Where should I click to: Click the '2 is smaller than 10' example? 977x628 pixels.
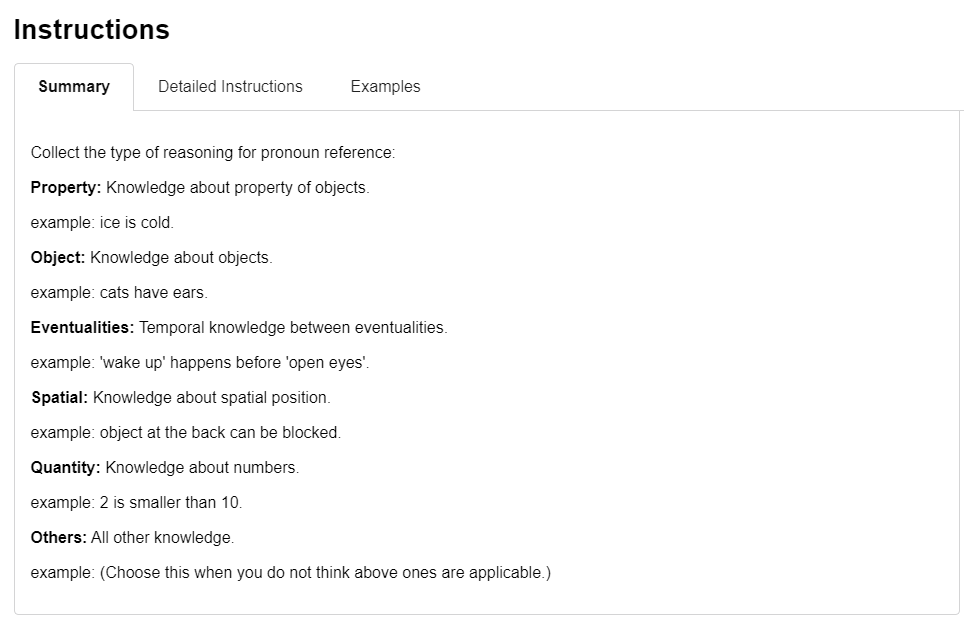pyautogui.click(x=136, y=502)
